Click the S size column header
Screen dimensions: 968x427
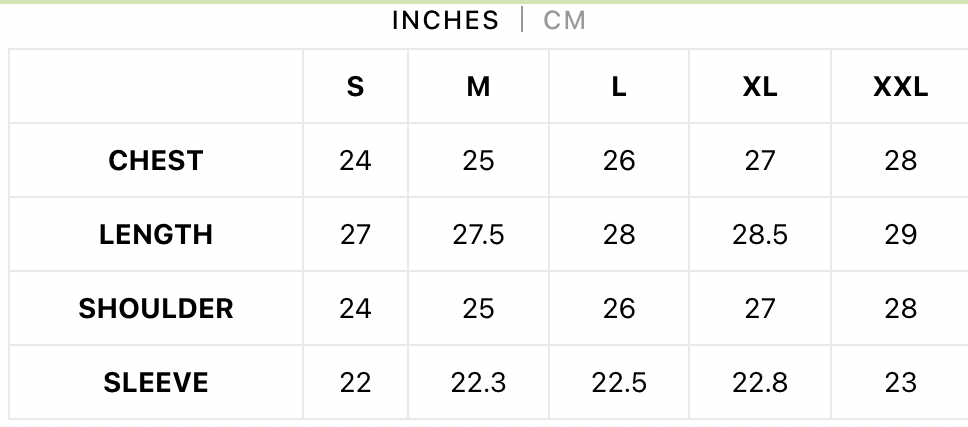click(x=355, y=87)
